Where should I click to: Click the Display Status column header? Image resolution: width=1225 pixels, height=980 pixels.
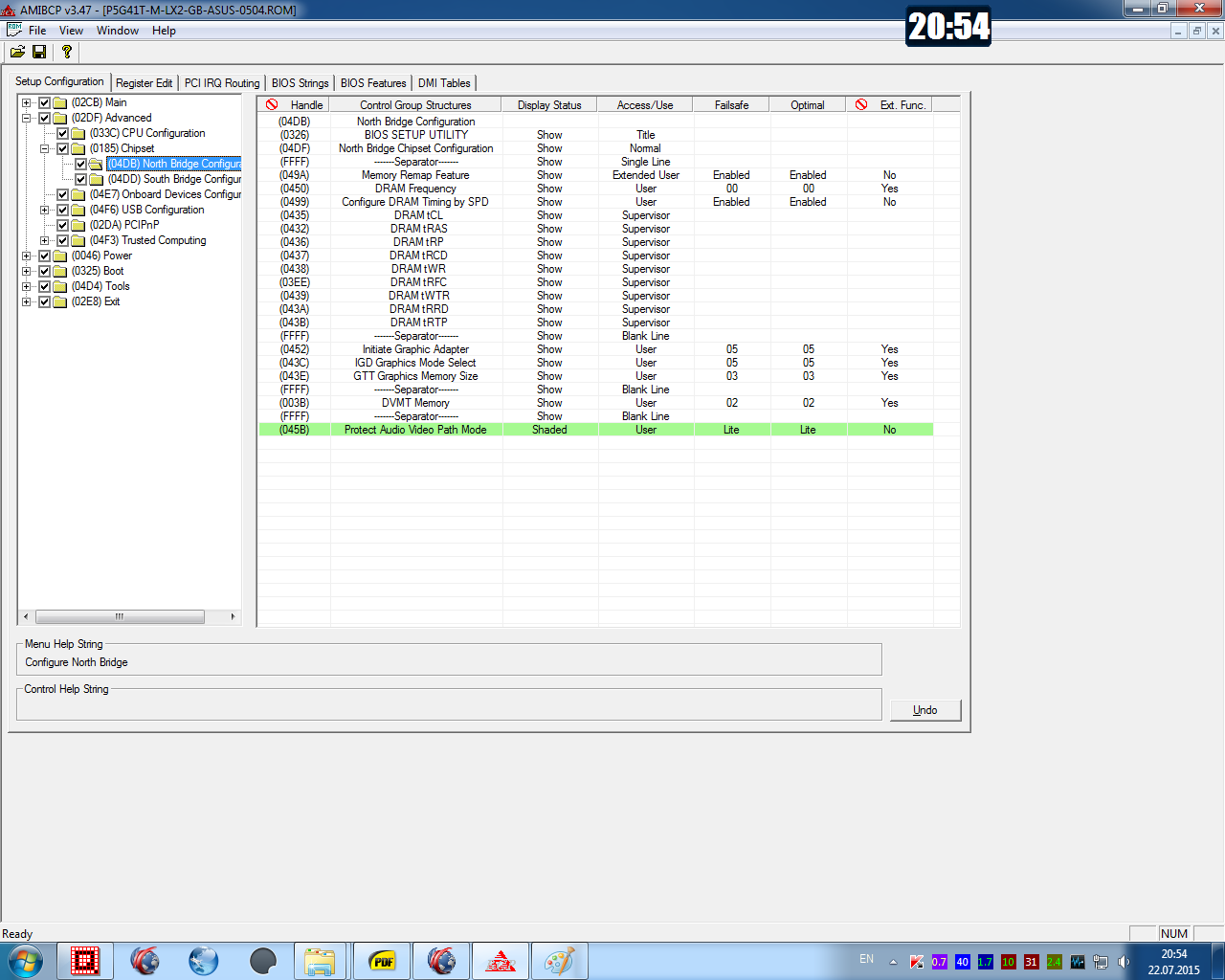point(549,105)
